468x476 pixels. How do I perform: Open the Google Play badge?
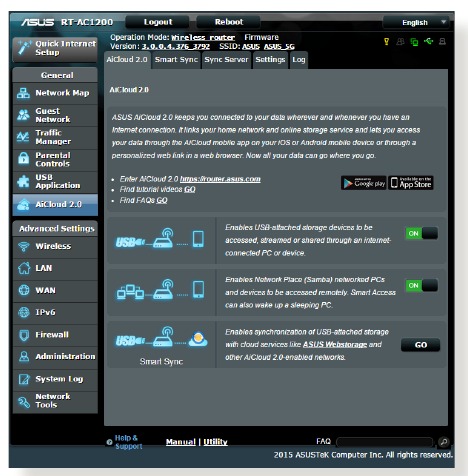click(x=364, y=183)
